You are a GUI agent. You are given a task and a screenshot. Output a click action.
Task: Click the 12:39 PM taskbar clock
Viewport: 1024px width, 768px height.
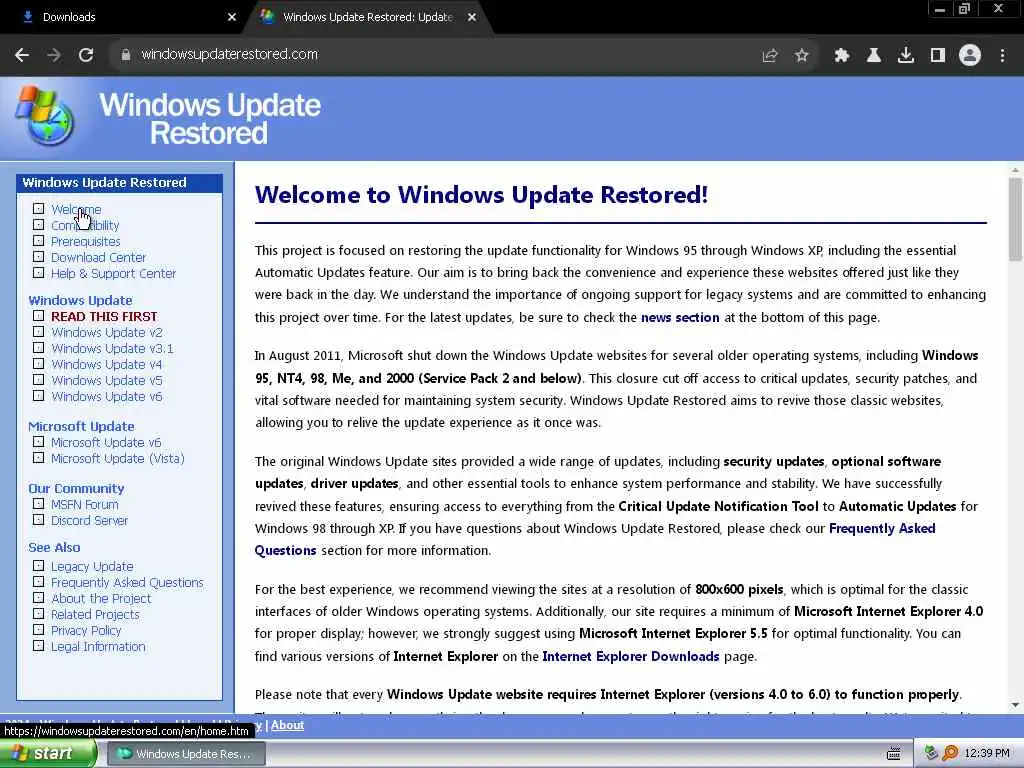tap(987, 754)
